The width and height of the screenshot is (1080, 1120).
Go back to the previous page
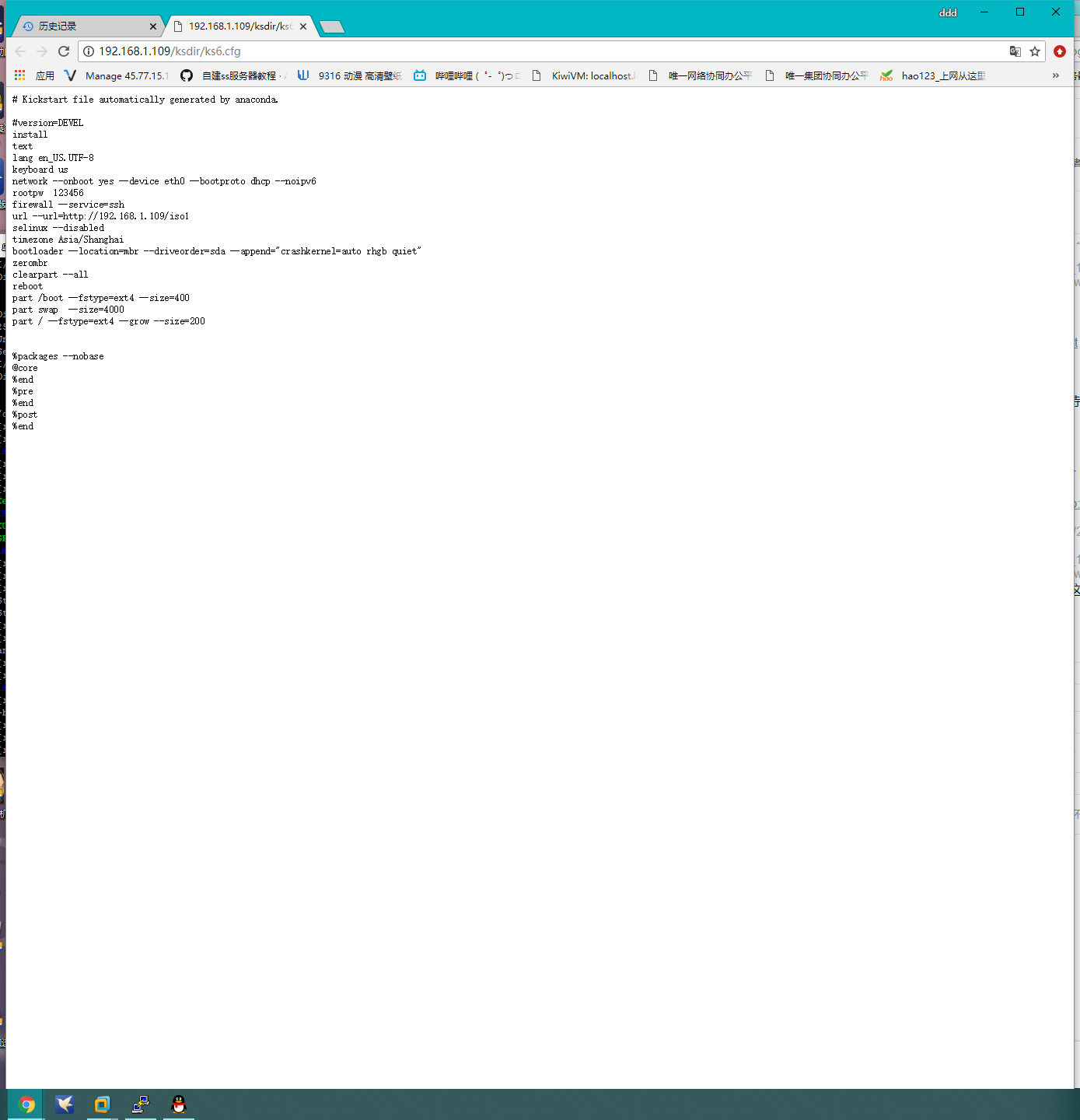click(20, 51)
